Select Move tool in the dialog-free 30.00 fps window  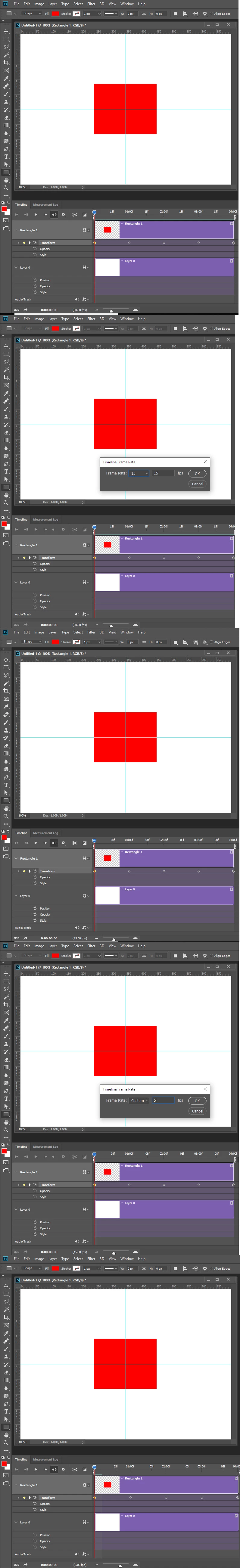coord(6,31)
